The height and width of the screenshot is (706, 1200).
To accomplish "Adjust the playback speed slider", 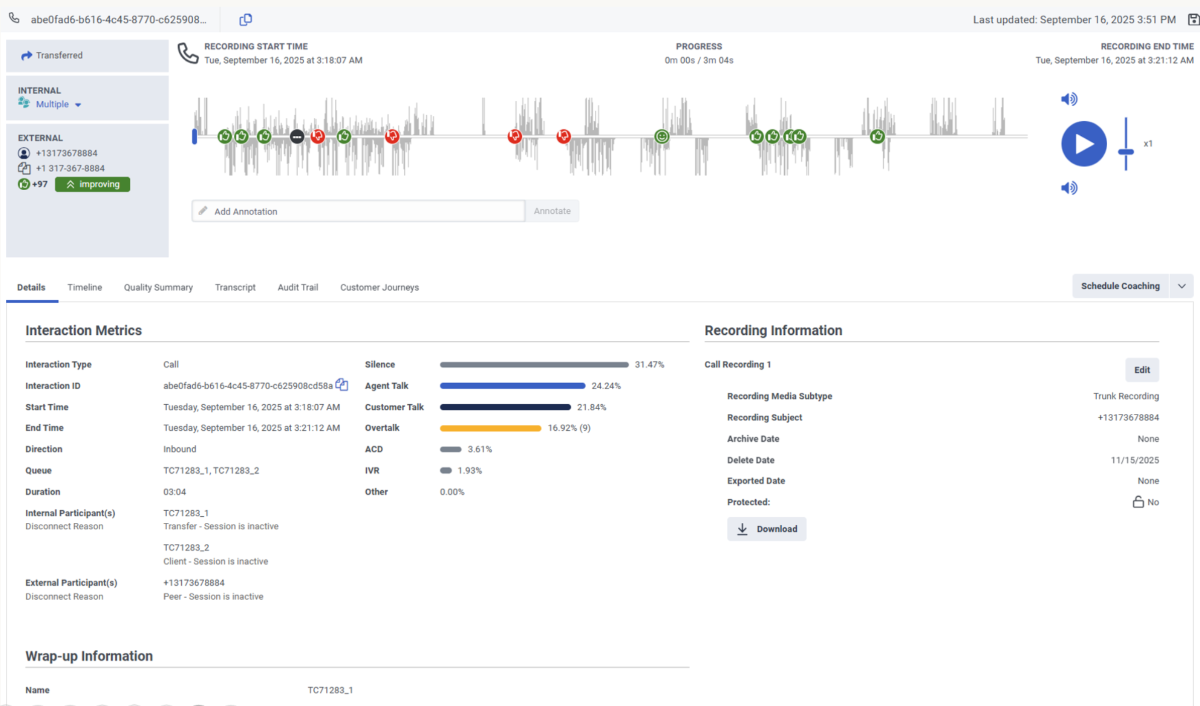I will (1126, 151).
